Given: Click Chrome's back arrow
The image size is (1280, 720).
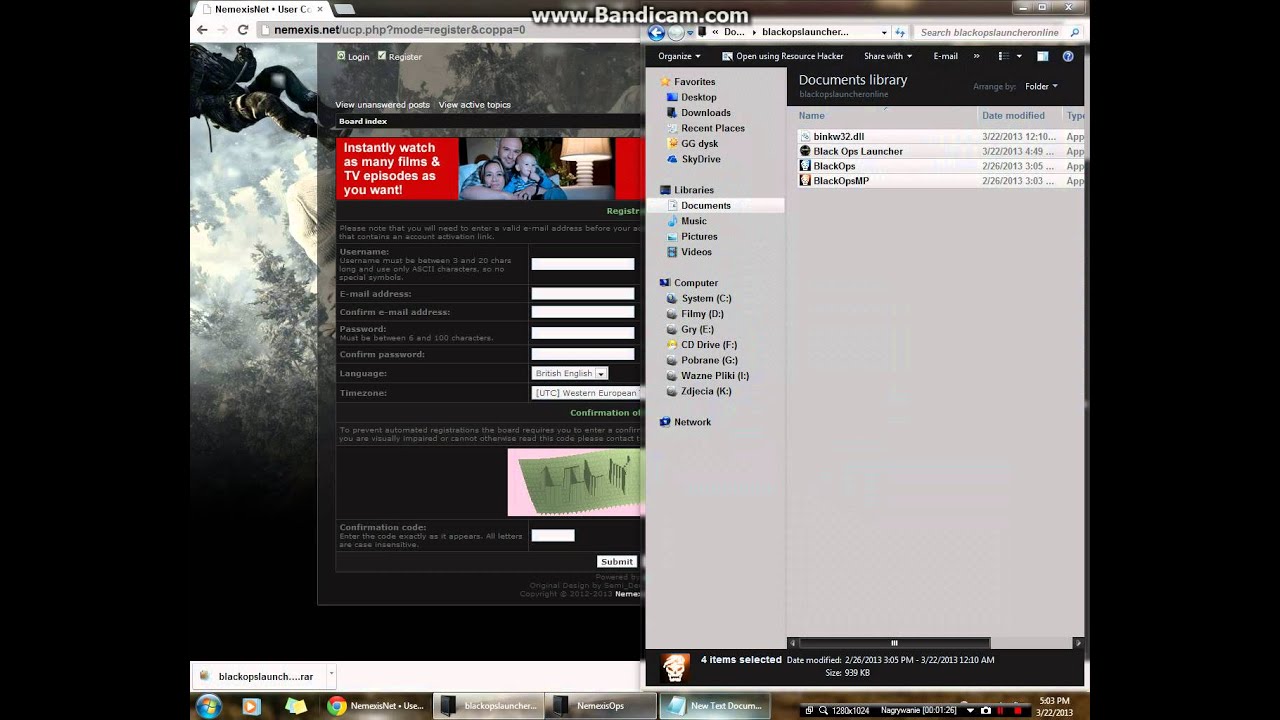Looking at the screenshot, I should pos(203,30).
